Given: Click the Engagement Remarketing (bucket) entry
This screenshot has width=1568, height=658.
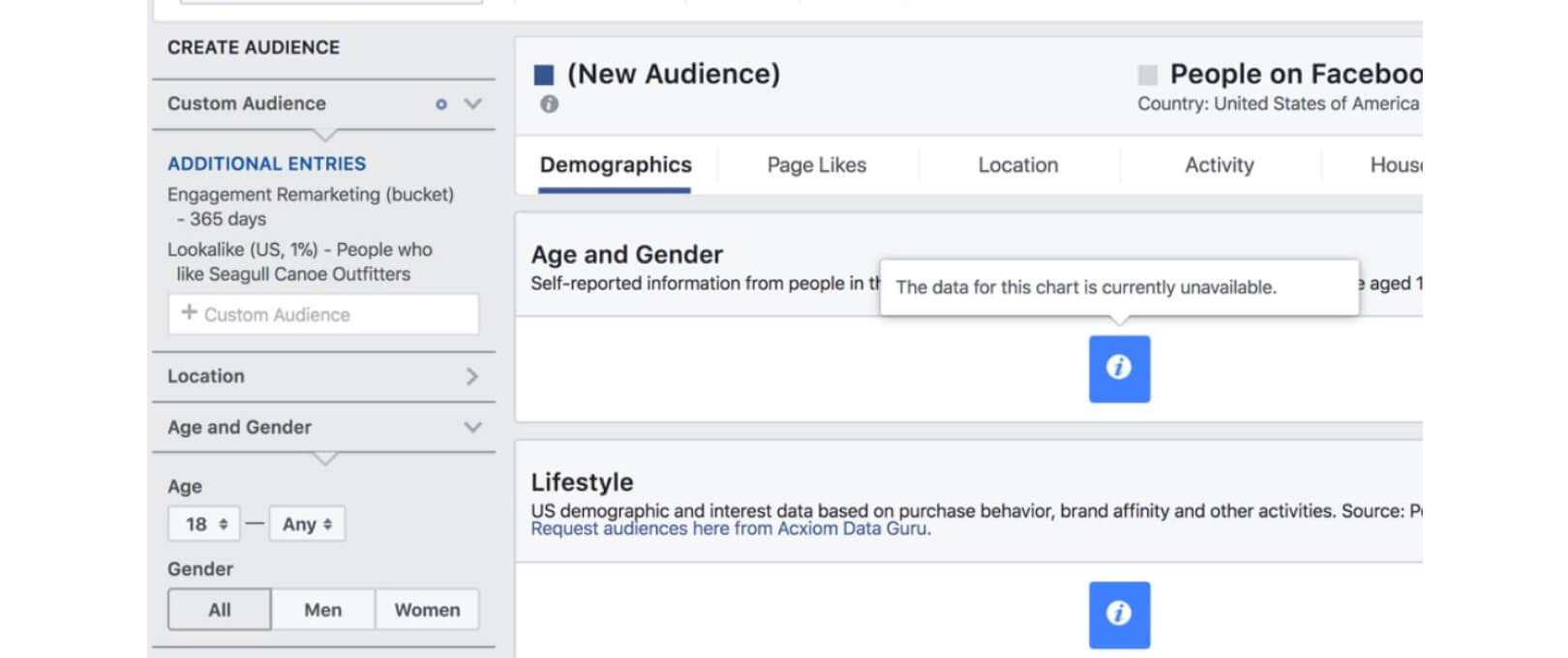Looking at the screenshot, I should 311,206.
